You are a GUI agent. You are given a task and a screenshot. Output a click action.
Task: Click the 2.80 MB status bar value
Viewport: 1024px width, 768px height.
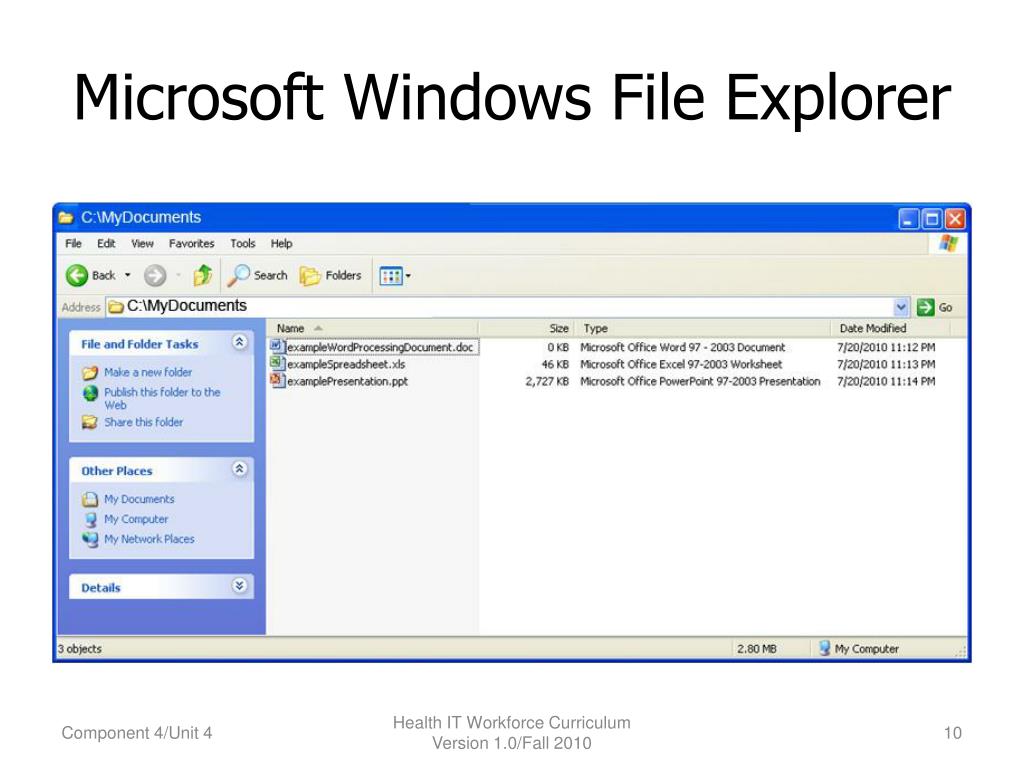pos(757,649)
